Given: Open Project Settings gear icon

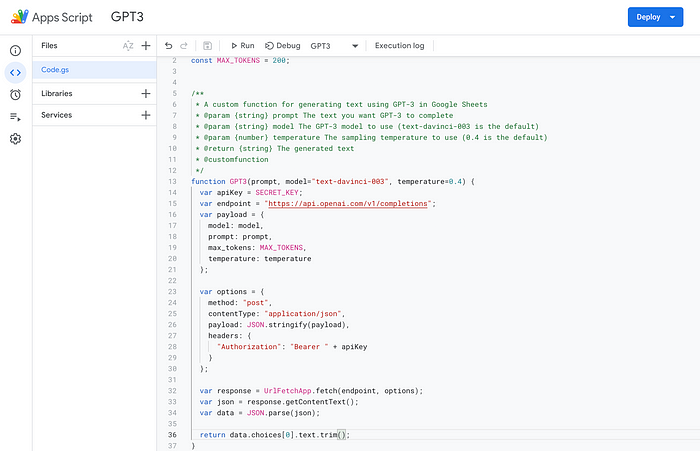Looking at the screenshot, I should tap(15, 139).
